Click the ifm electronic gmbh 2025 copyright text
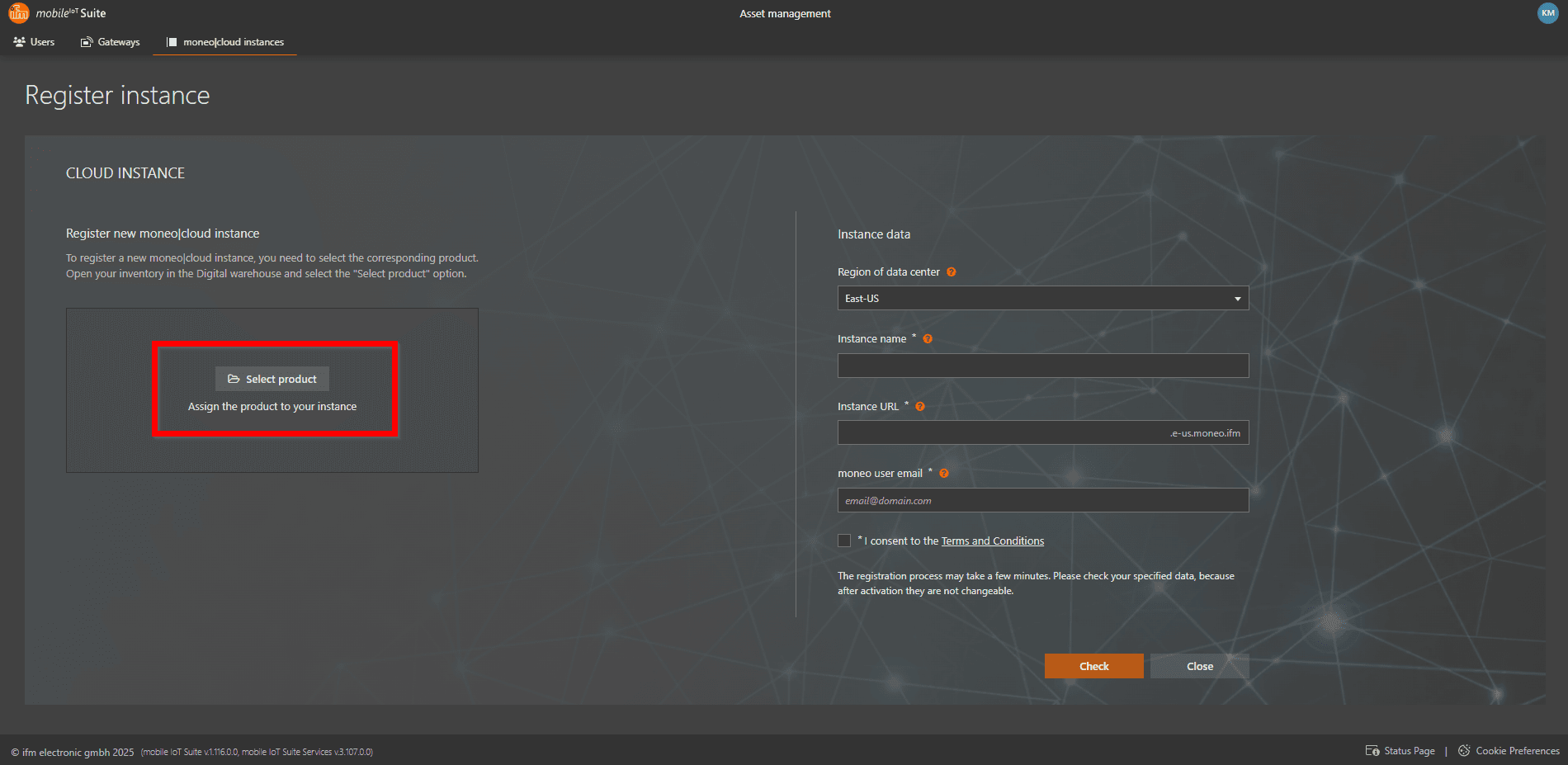Image resolution: width=1568 pixels, height=765 pixels. 73,752
